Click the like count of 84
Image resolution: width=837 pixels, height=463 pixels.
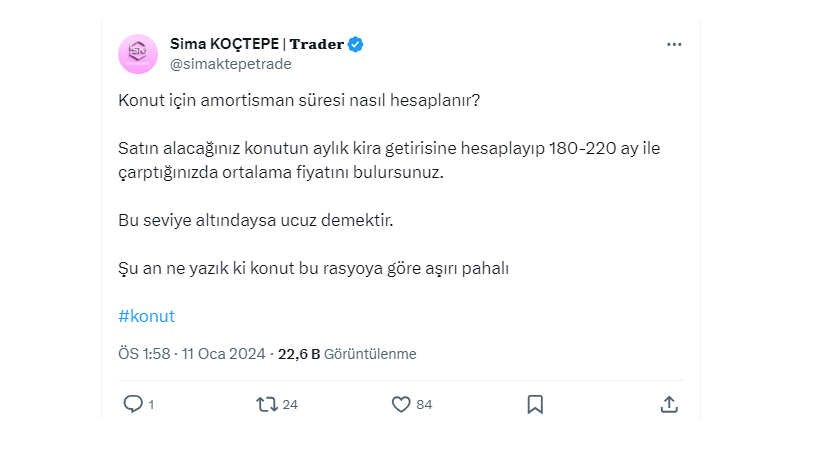click(424, 405)
